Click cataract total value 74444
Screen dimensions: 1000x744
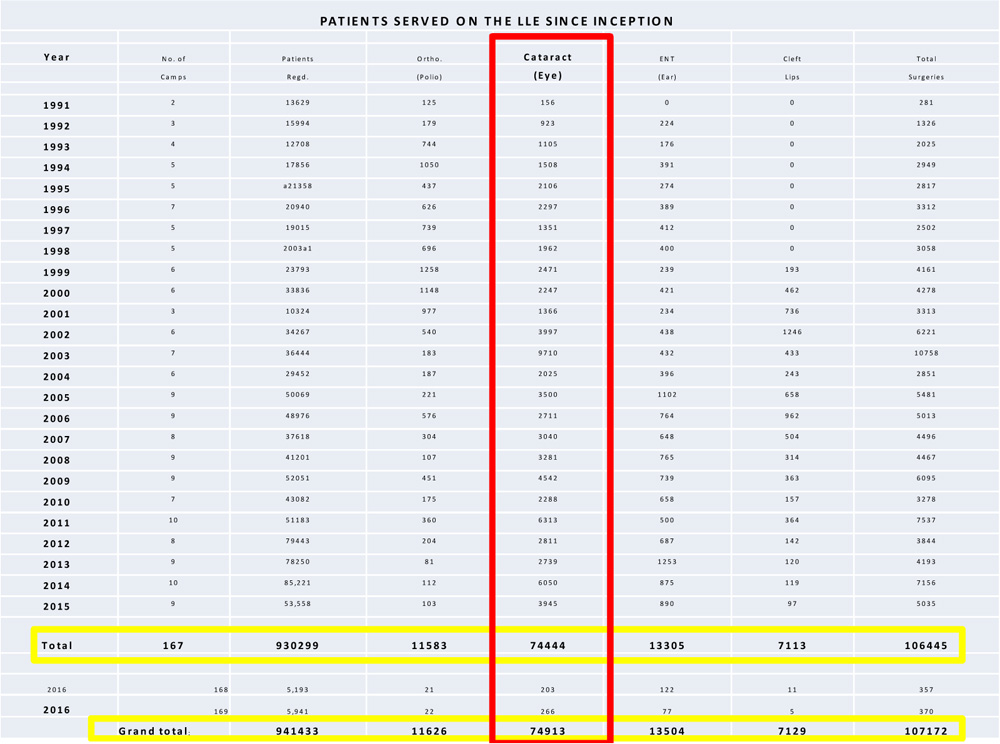point(548,646)
